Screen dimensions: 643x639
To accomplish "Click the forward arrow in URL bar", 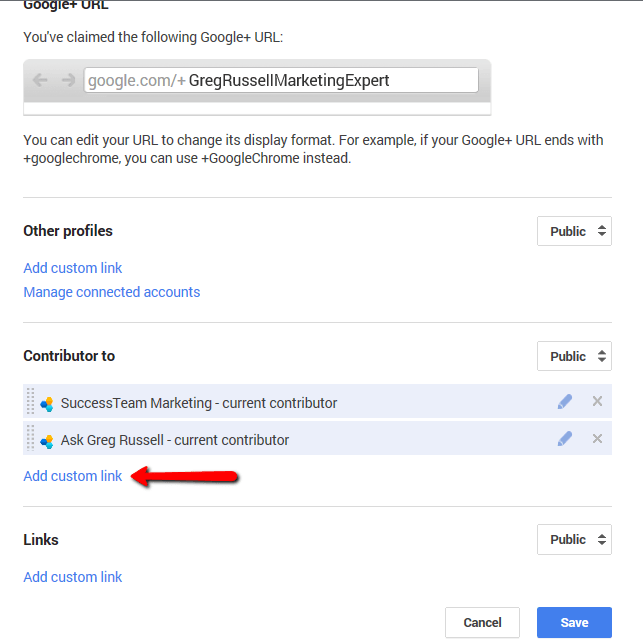I will point(68,80).
